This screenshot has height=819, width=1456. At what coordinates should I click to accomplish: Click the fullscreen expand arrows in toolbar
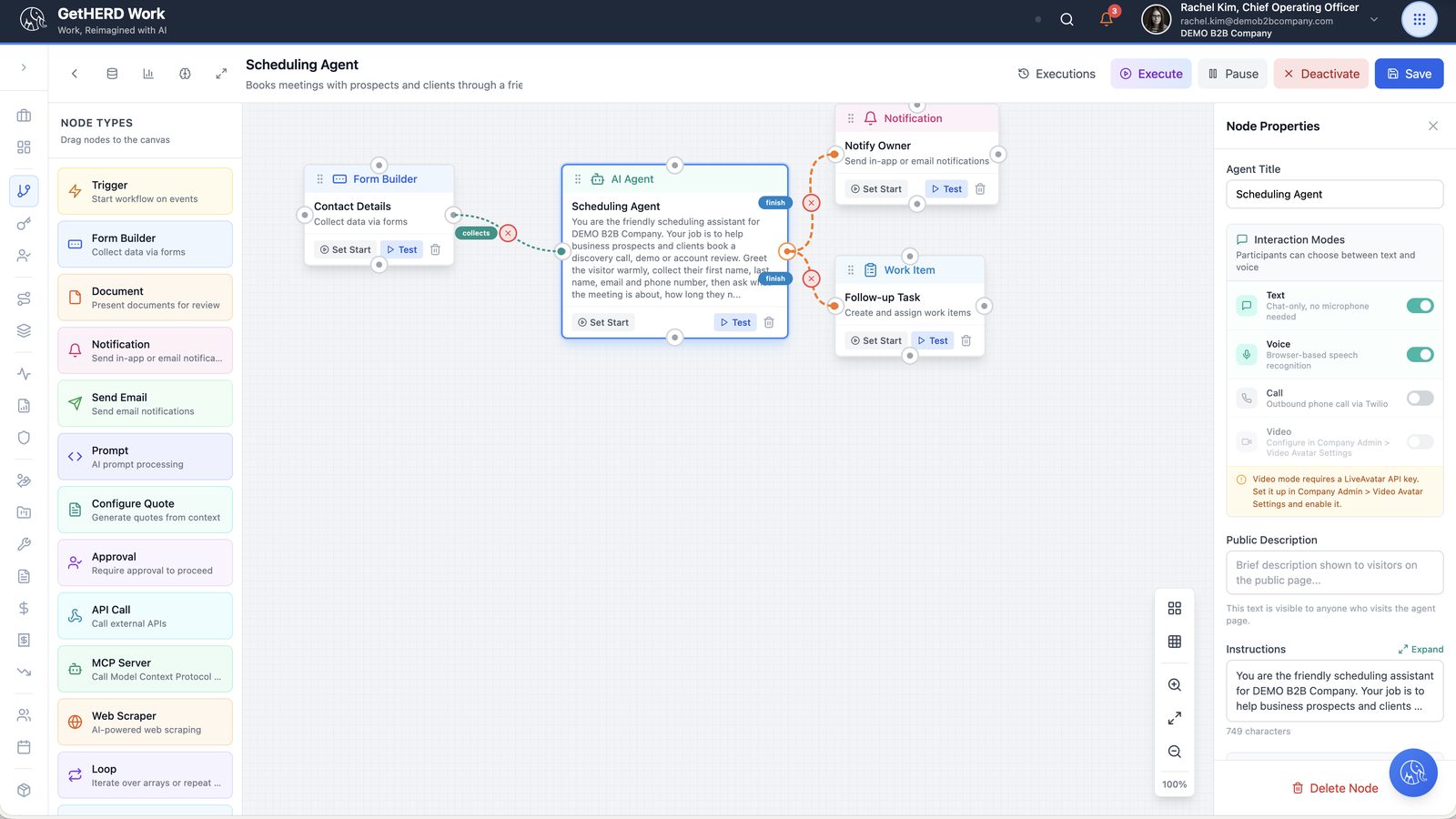(221, 74)
